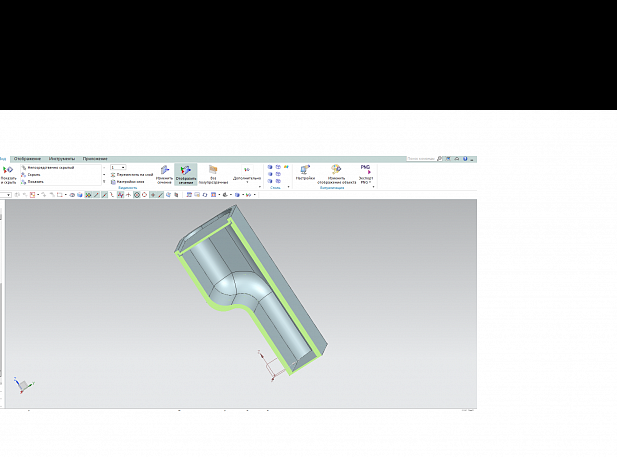Screen dimensions: 617x457
Task: Click Переместить на слой
Action: 132,174
